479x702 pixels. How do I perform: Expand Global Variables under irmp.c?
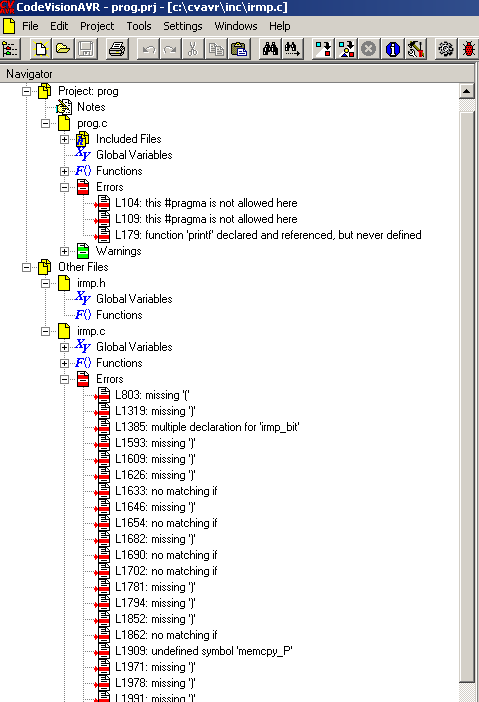[64, 347]
